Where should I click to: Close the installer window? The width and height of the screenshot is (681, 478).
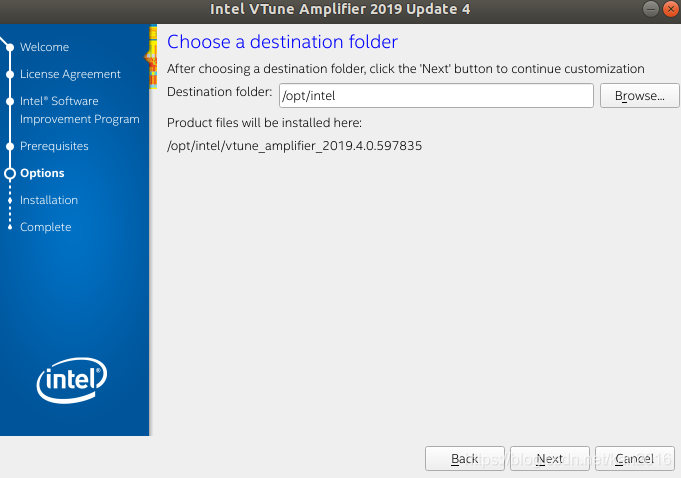tap(671, 9)
